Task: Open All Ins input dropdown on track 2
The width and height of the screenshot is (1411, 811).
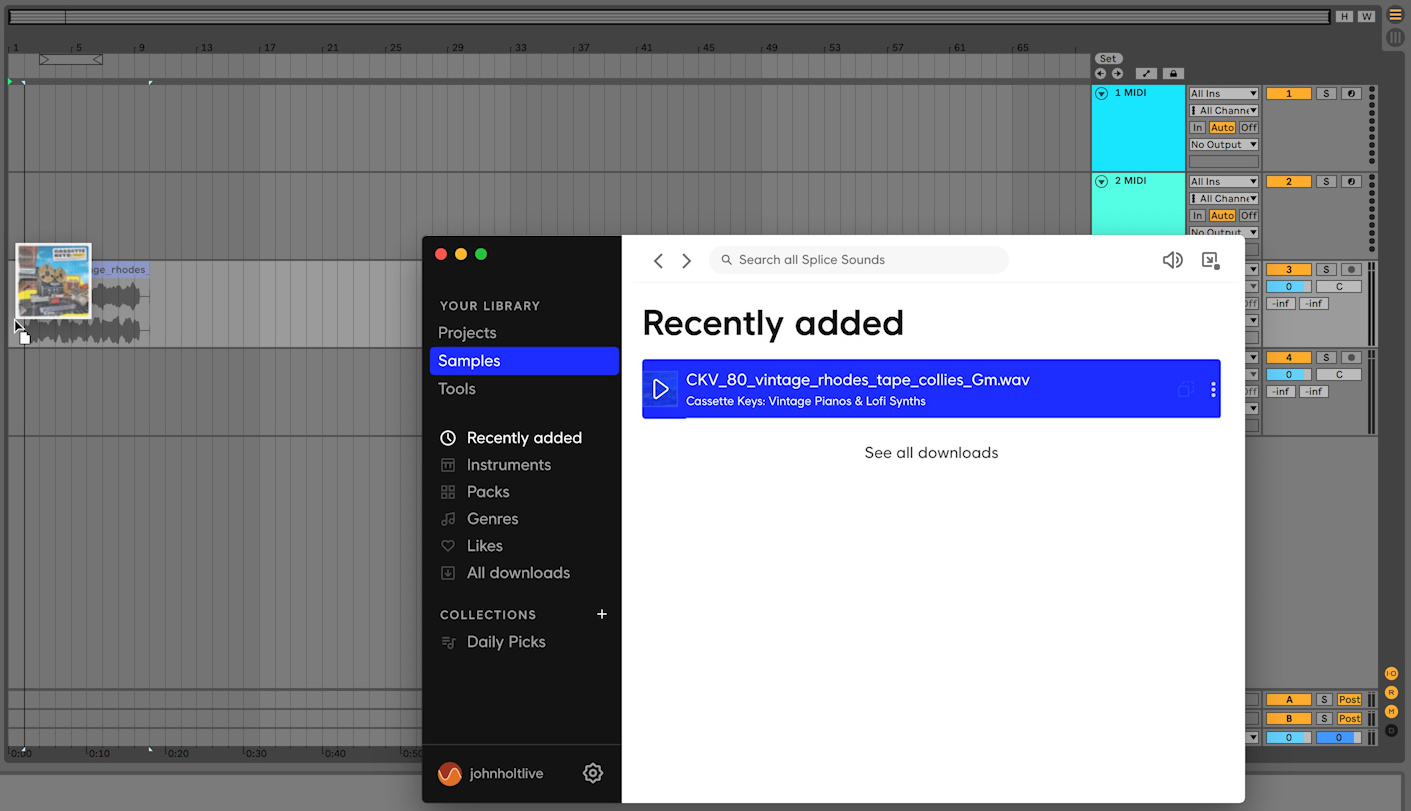Action: tap(1223, 182)
